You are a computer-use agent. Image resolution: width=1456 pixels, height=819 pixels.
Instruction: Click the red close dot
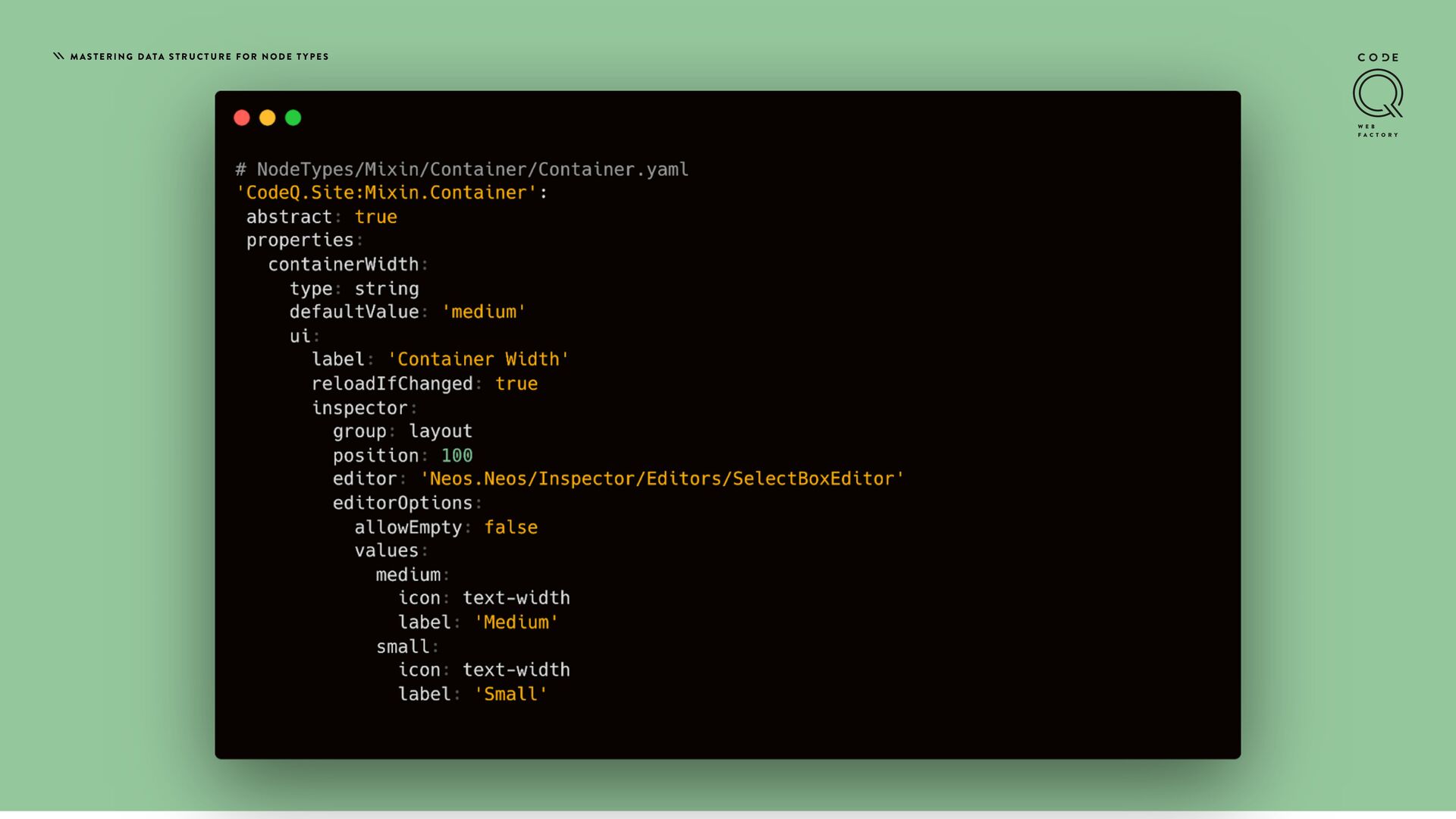click(x=242, y=118)
